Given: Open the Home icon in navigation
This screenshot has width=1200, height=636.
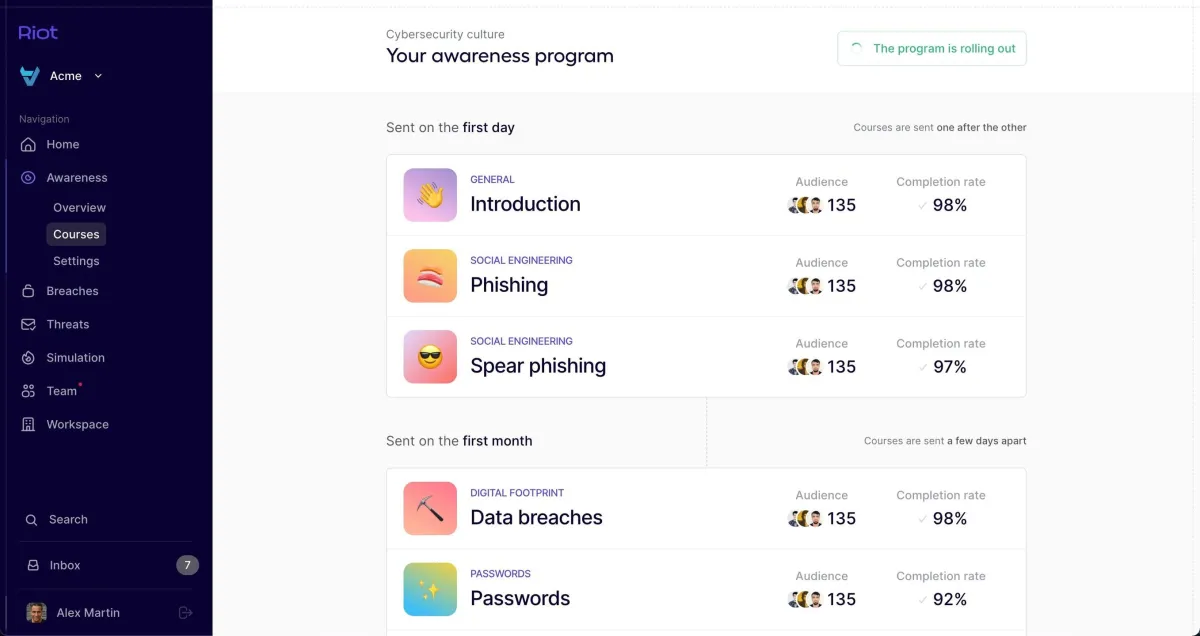Looking at the screenshot, I should 28,144.
